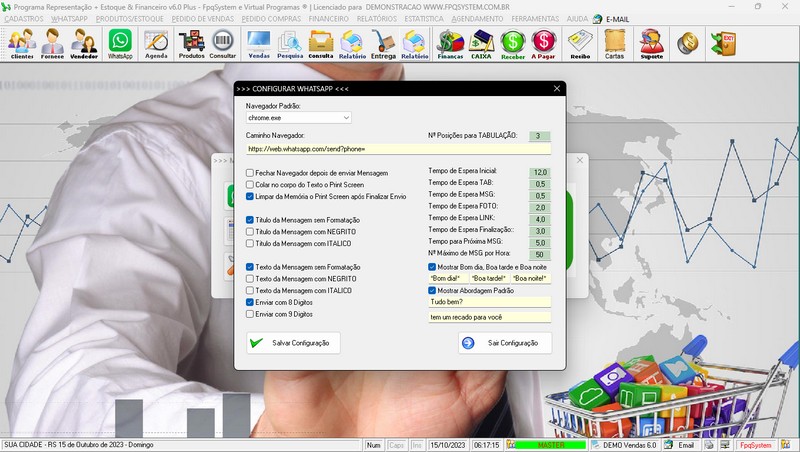The width and height of the screenshot is (800, 452).
Task: Click the *Bom dia!* greeting field
Action: [x=448, y=279]
